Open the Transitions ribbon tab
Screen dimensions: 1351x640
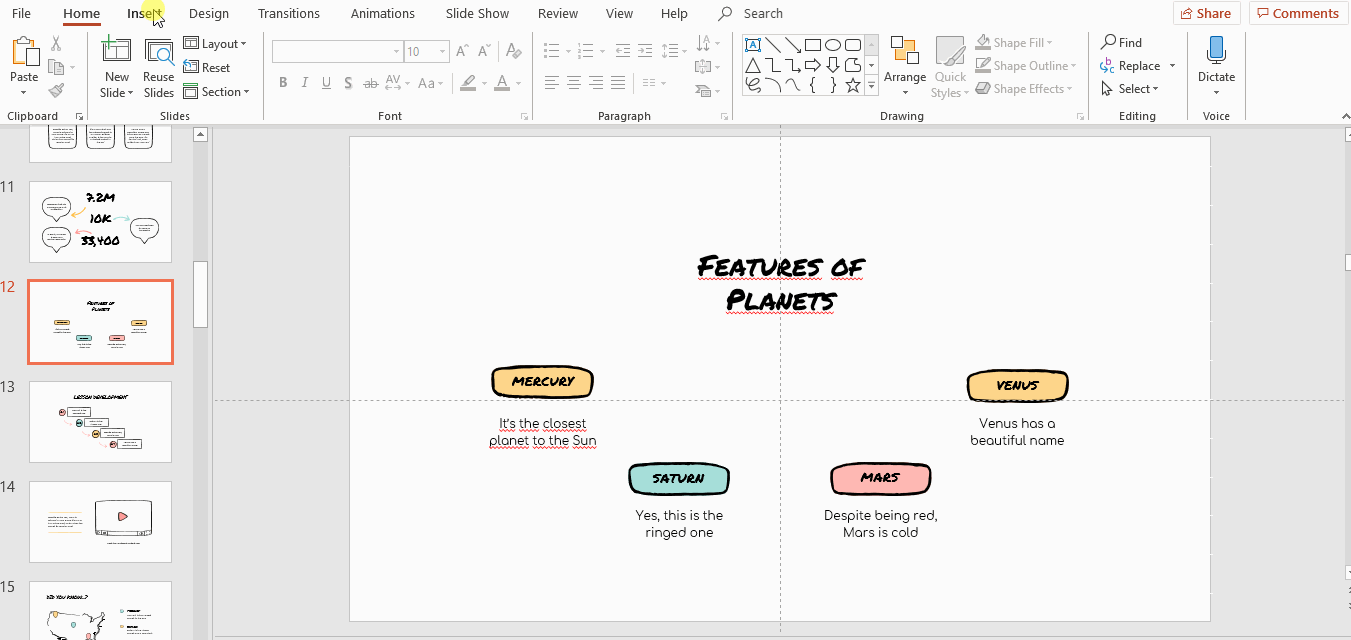click(x=288, y=13)
